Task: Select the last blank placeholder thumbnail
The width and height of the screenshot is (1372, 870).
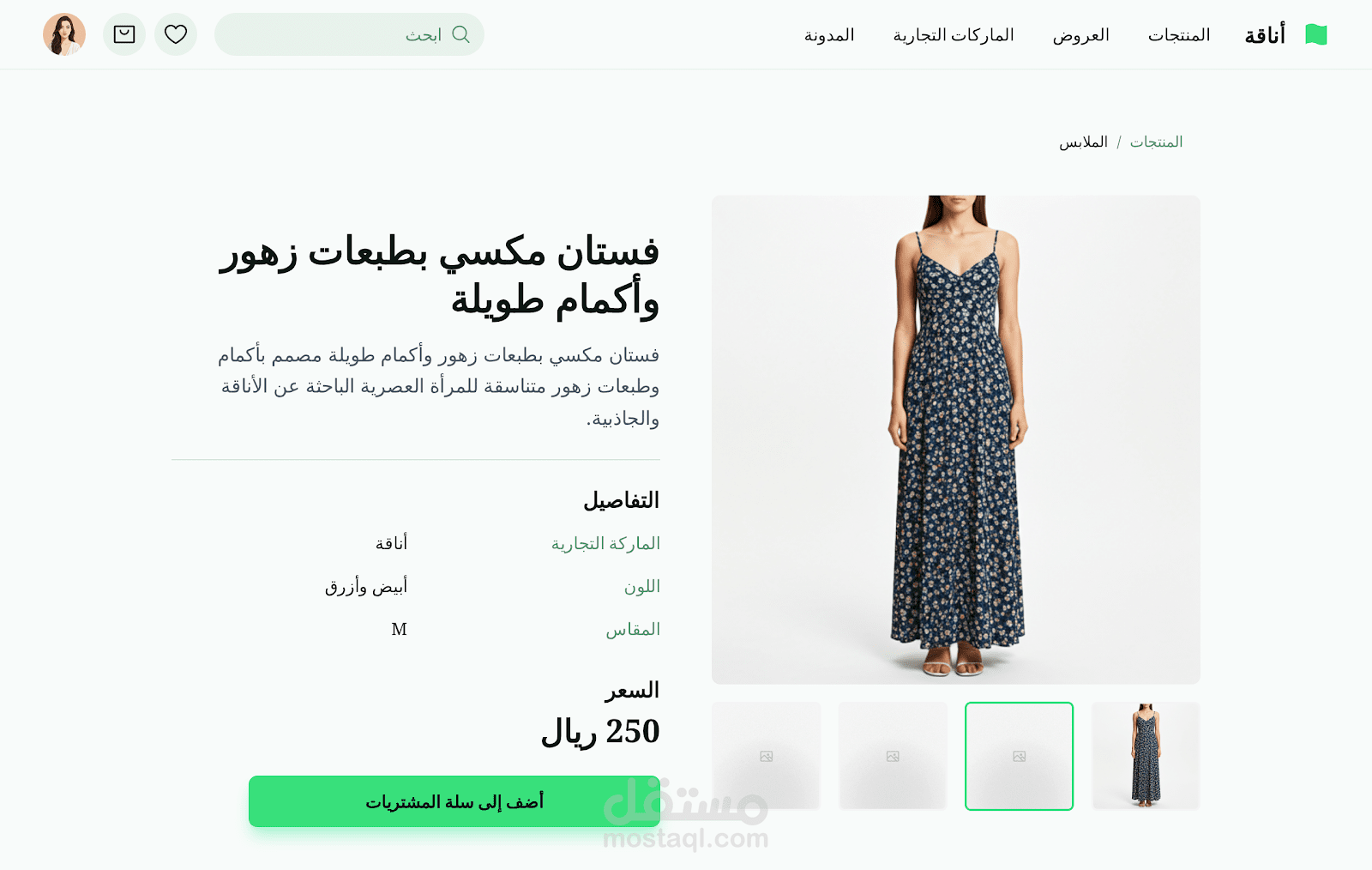Action: pyautogui.click(x=767, y=756)
